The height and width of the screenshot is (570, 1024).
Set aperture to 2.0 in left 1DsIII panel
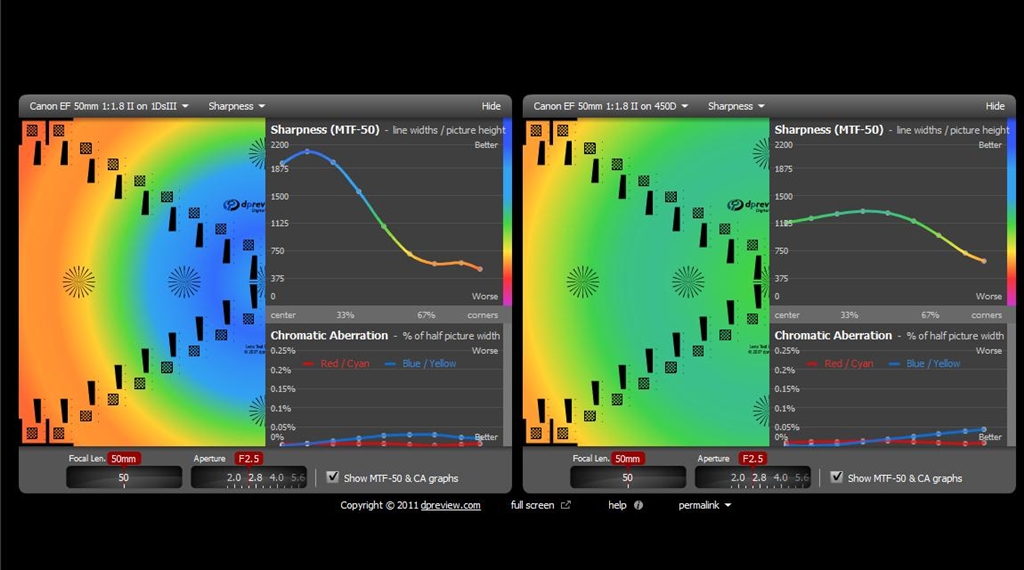tap(234, 477)
